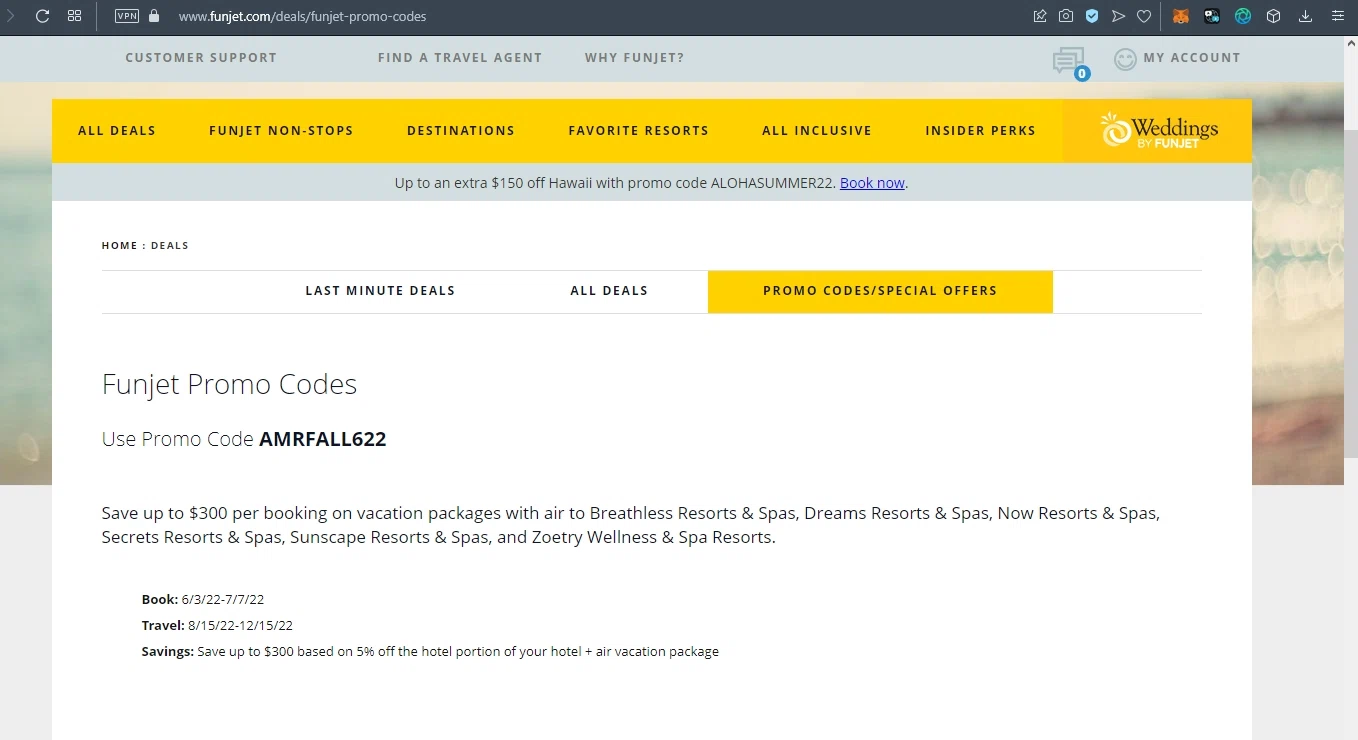
Task: Reload the page with the refresh icon
Action: click(x=42, y=16)
